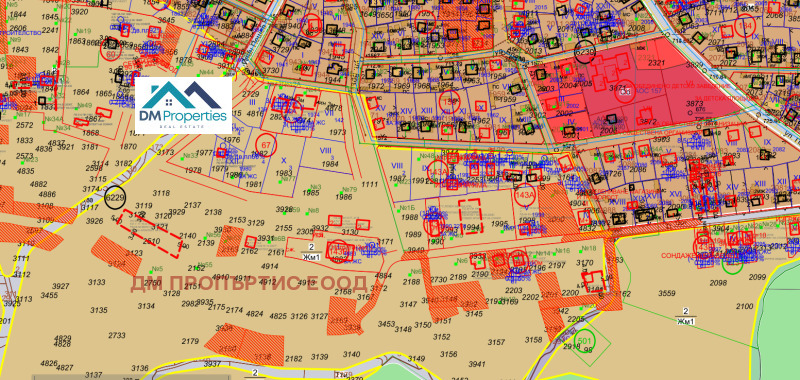Click parcel number 2137
The height and width of the screenshot is (380, 800).
[193, 205]
